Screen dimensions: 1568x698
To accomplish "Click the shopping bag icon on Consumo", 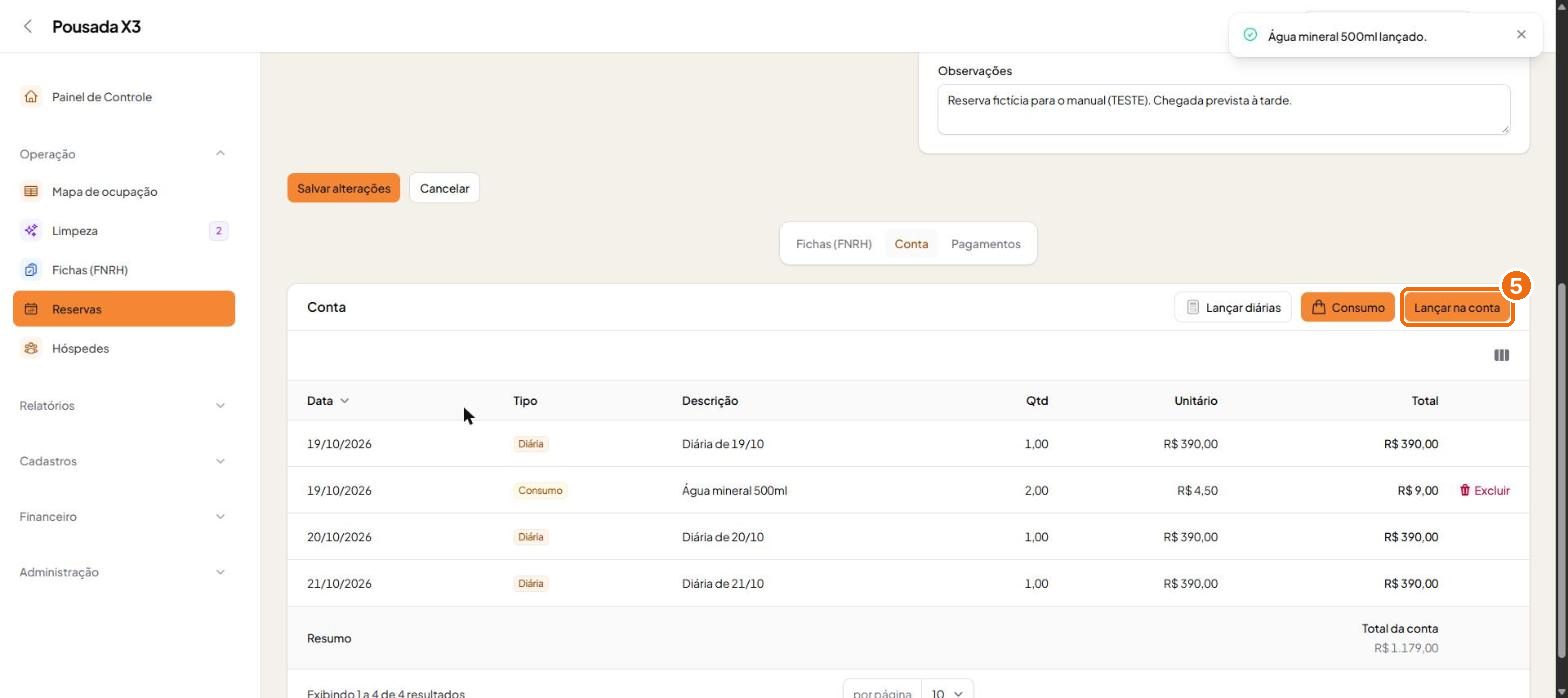I will click(x=1318, y=307).
